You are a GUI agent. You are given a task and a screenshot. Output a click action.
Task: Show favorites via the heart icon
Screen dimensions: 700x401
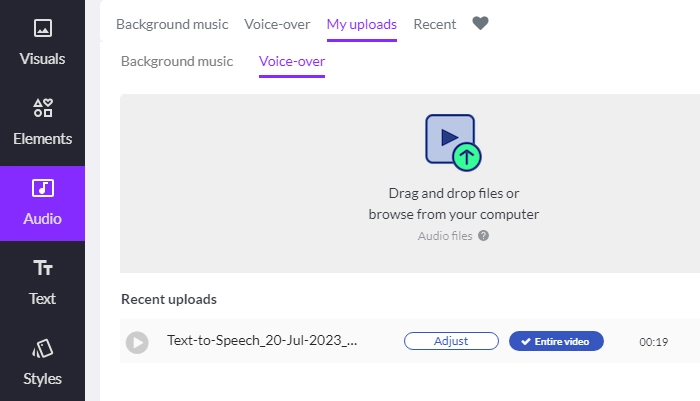(480, 23)
